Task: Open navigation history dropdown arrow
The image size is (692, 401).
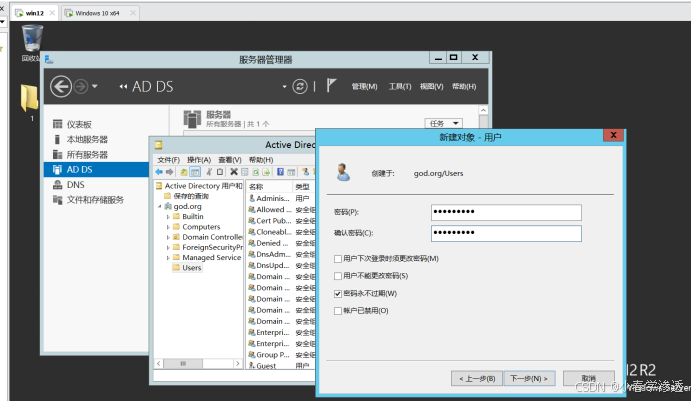Action: (x=94, y=86)
